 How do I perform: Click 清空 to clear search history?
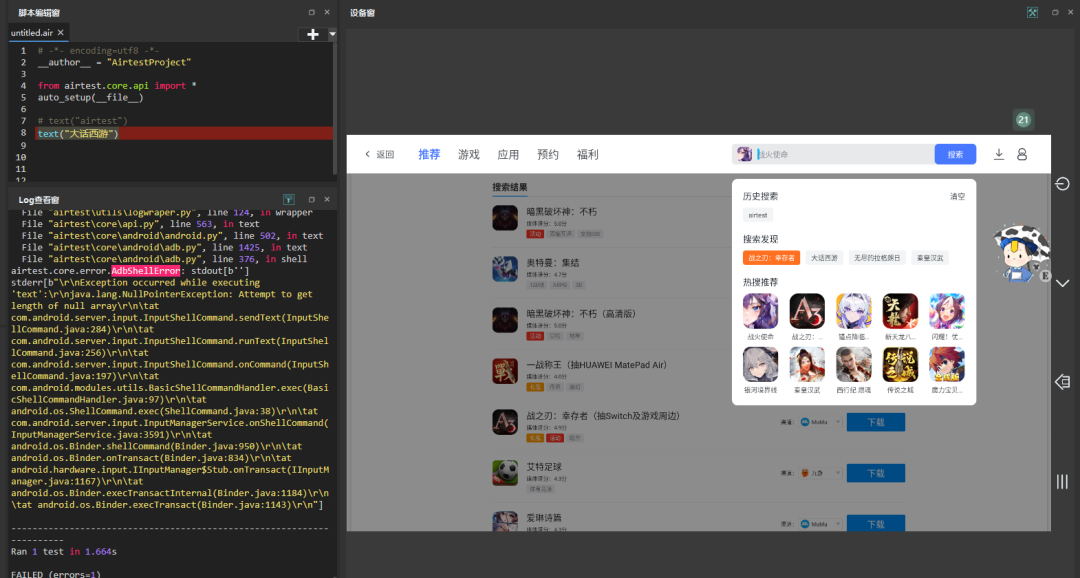click(x=957, y=196)
